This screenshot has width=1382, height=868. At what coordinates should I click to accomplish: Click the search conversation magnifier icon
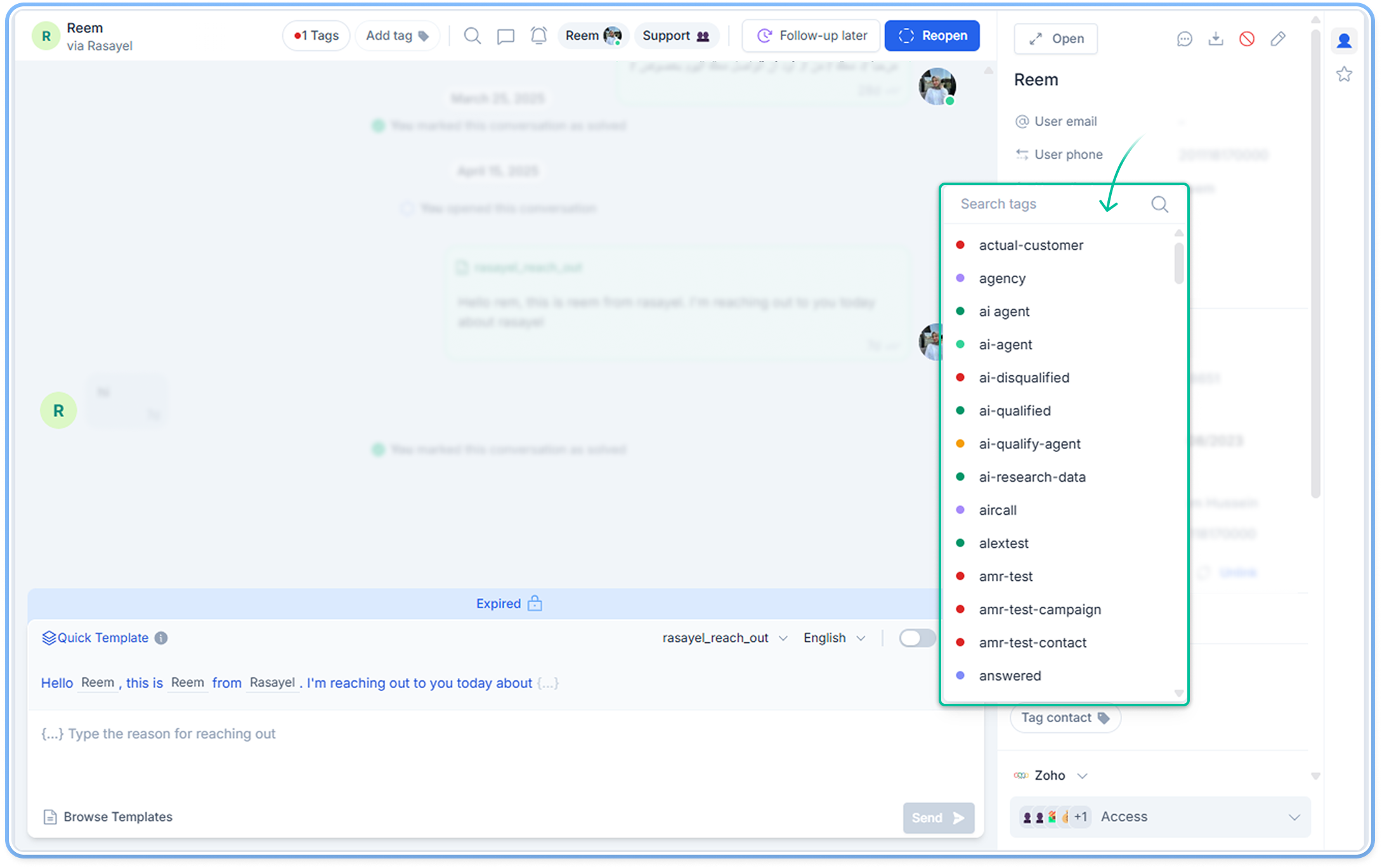(x=472, y=36)
